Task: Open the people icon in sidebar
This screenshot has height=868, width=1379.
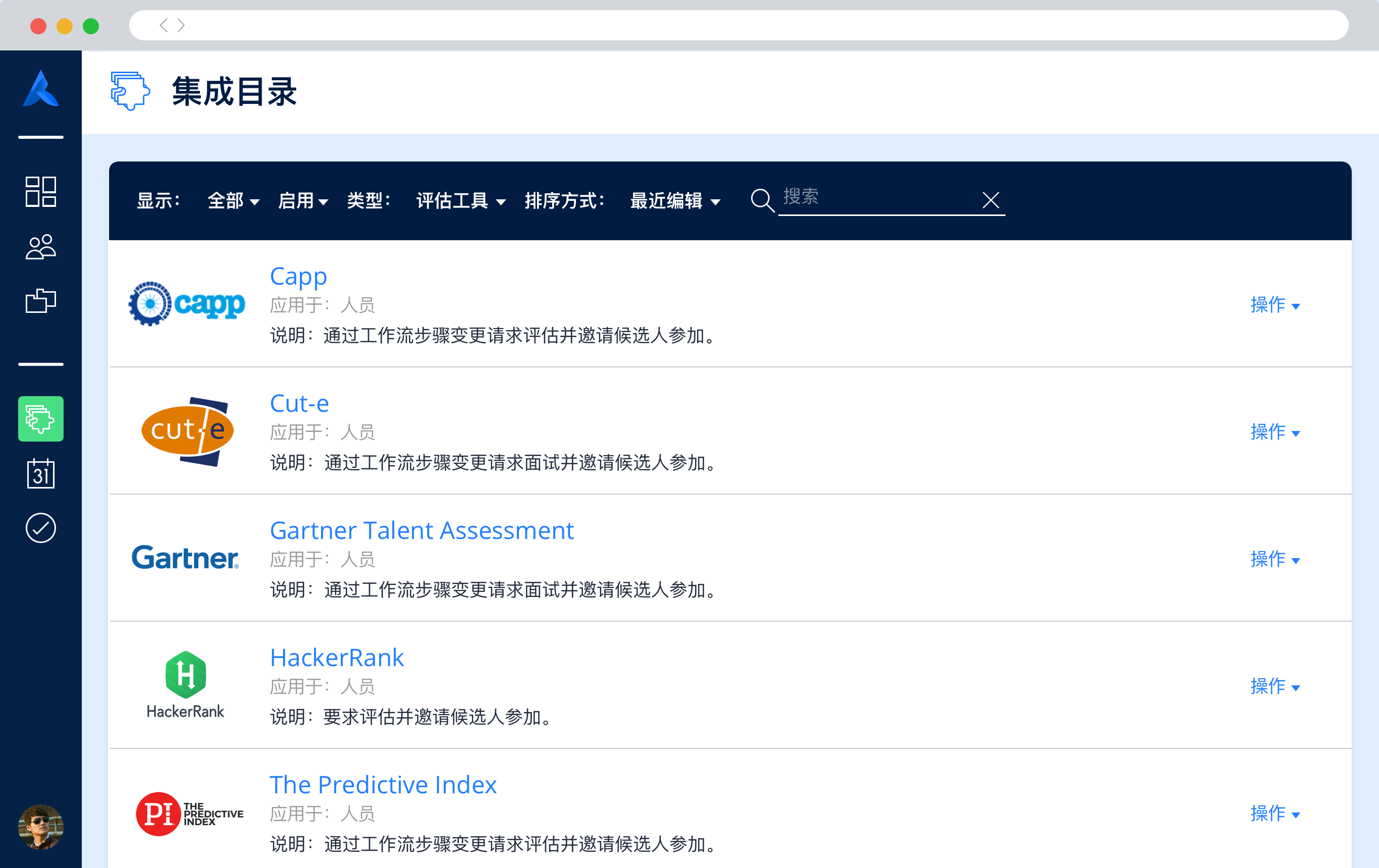Action: tap(41, 247)
